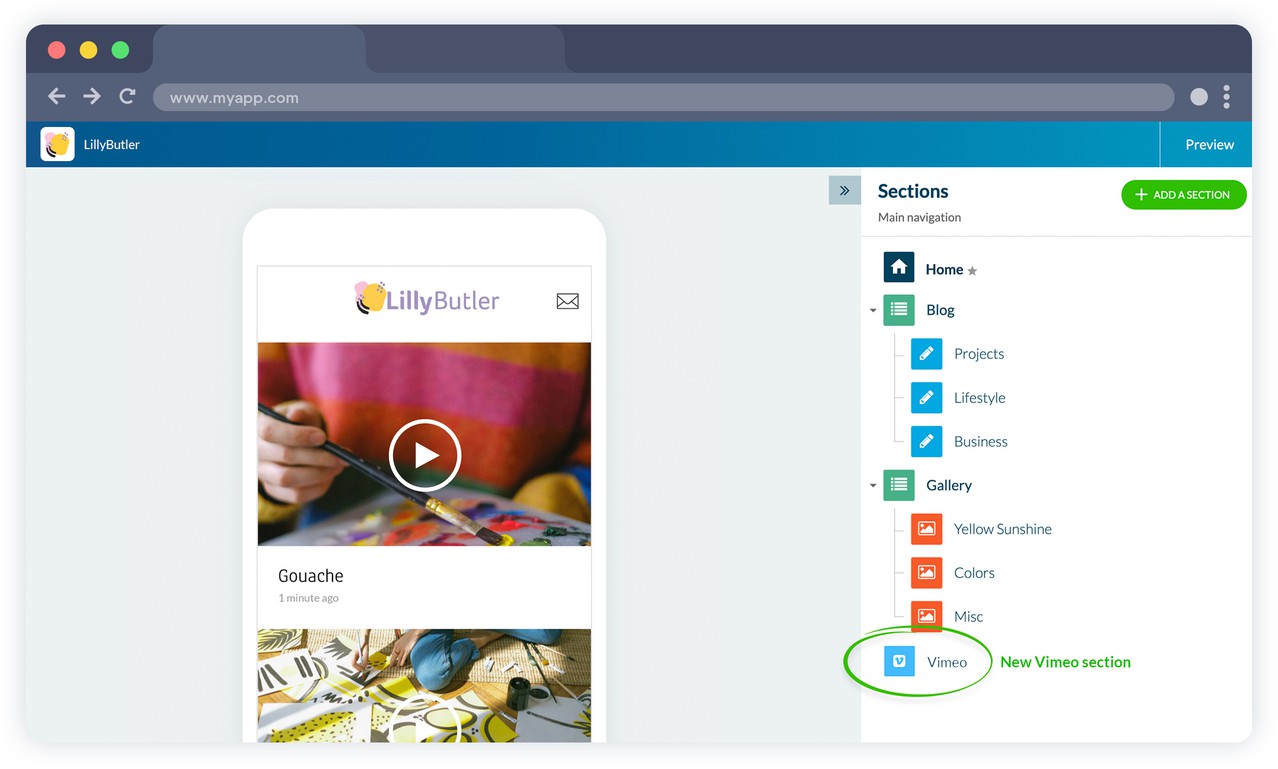Click the browser forward arrow

[x=92, y=96]
